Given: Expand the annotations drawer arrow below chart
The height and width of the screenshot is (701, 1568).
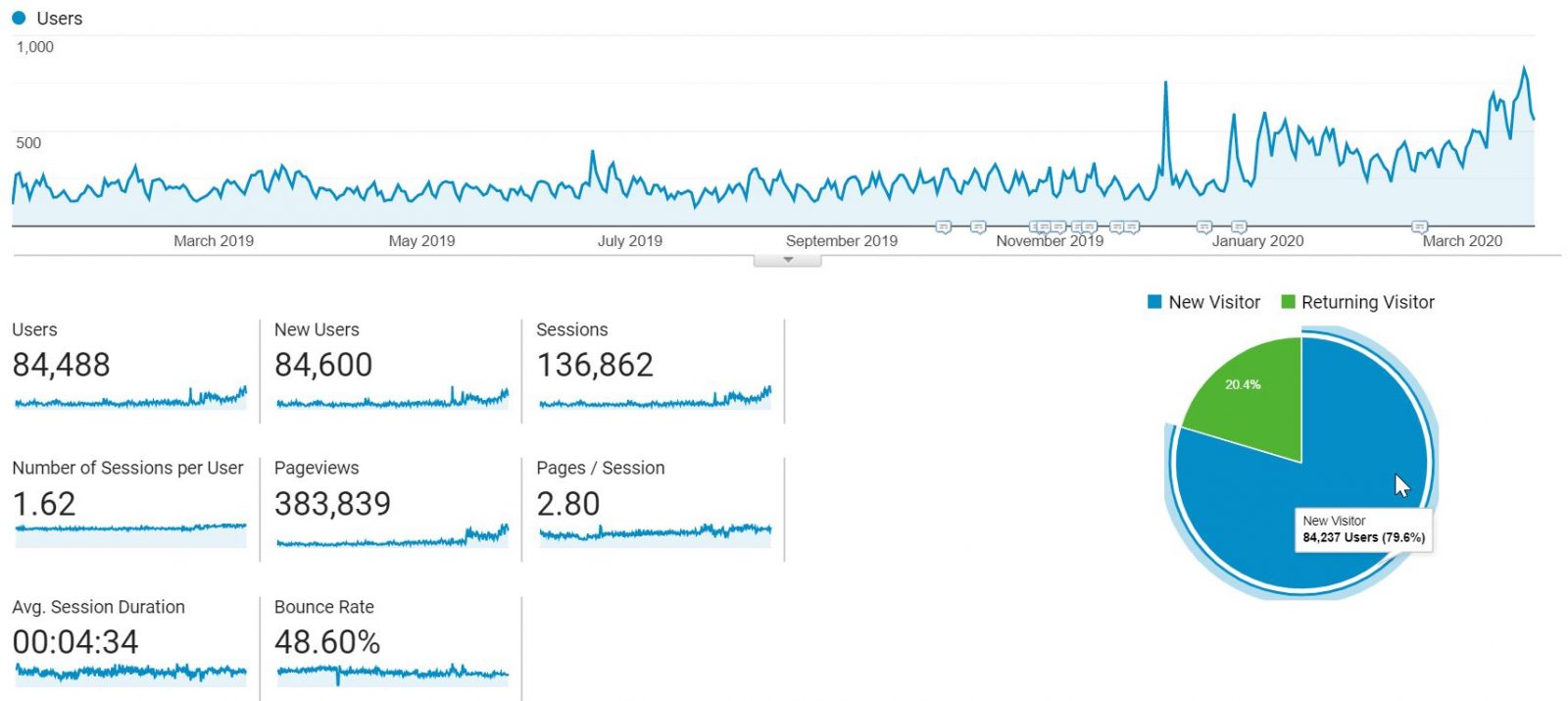Looking at the screenshot, I should tap(788, 261).
